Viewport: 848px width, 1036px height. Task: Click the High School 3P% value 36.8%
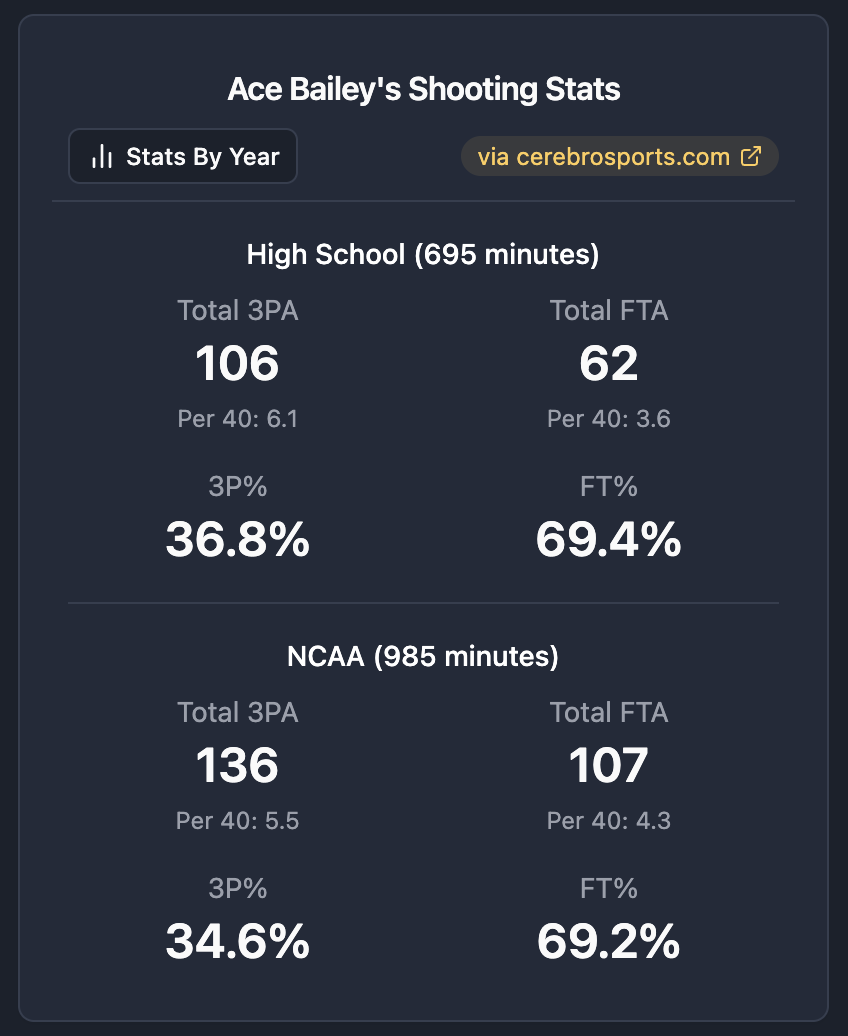(238, 540)
